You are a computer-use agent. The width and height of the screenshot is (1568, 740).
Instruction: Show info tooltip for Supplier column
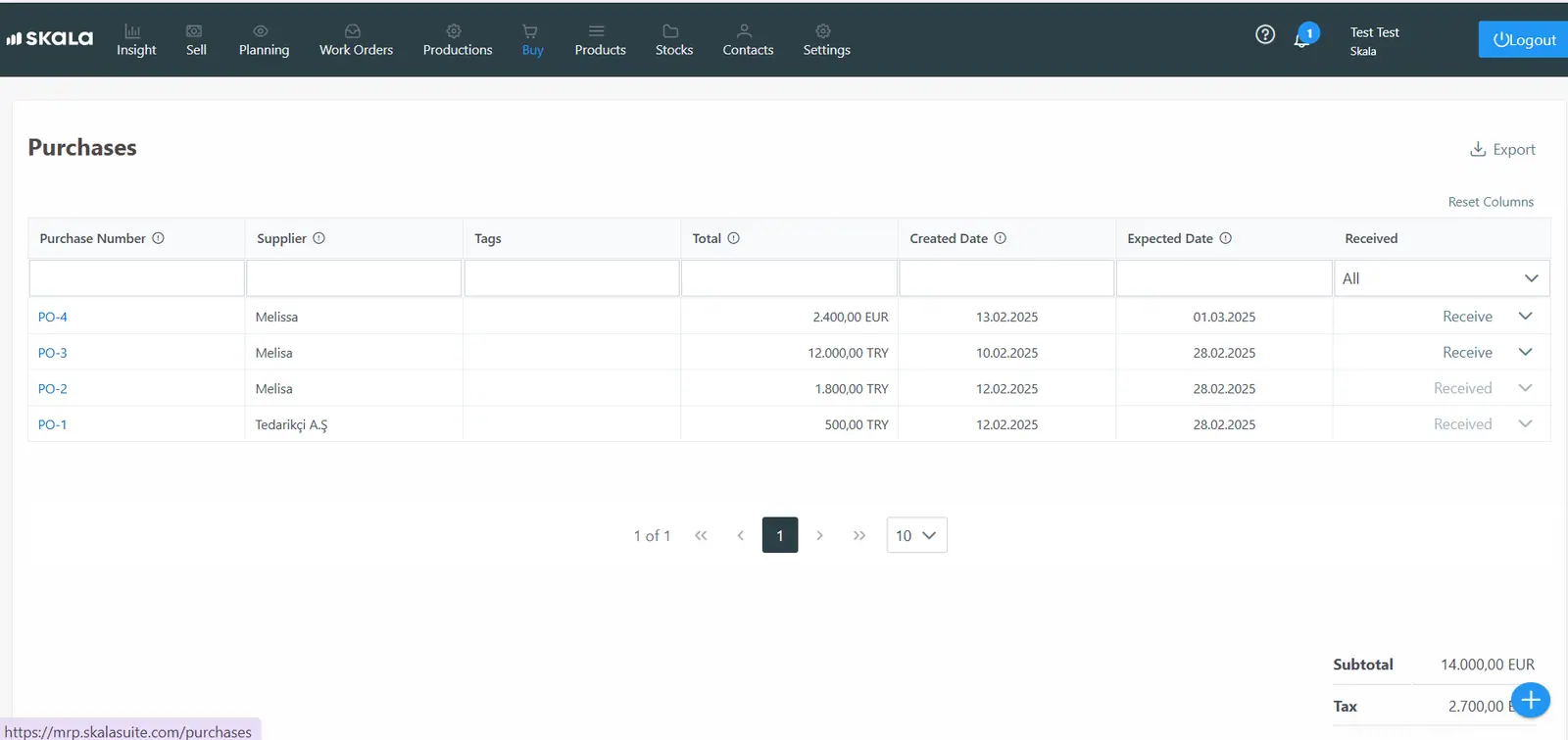(x=319, y=238)
